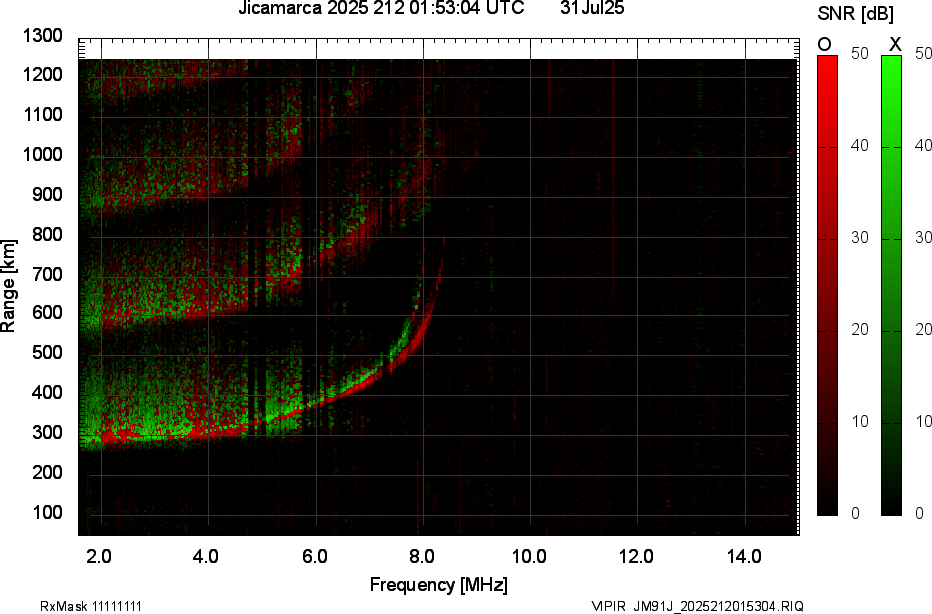Click the O color bar's 10 tick label
932x614 pixels.
859,421
